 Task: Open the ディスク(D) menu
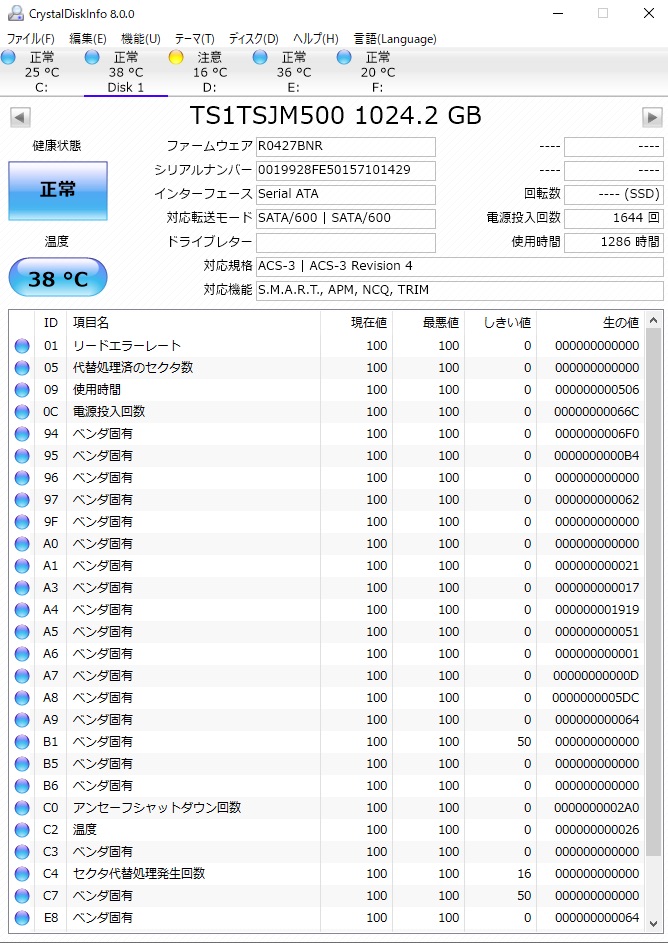[x=253, y=39]
